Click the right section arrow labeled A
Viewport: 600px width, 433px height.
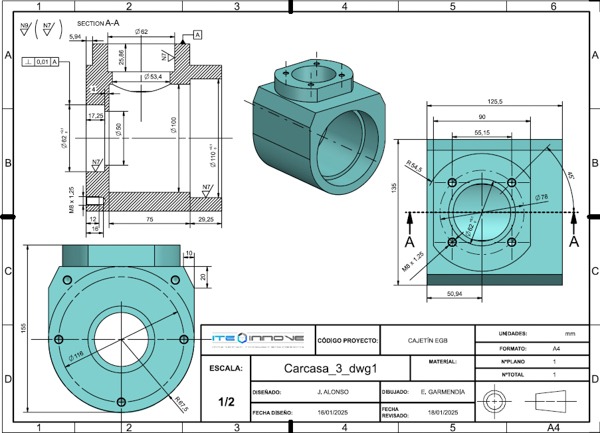pyautogui.click(x=573, y=241)
